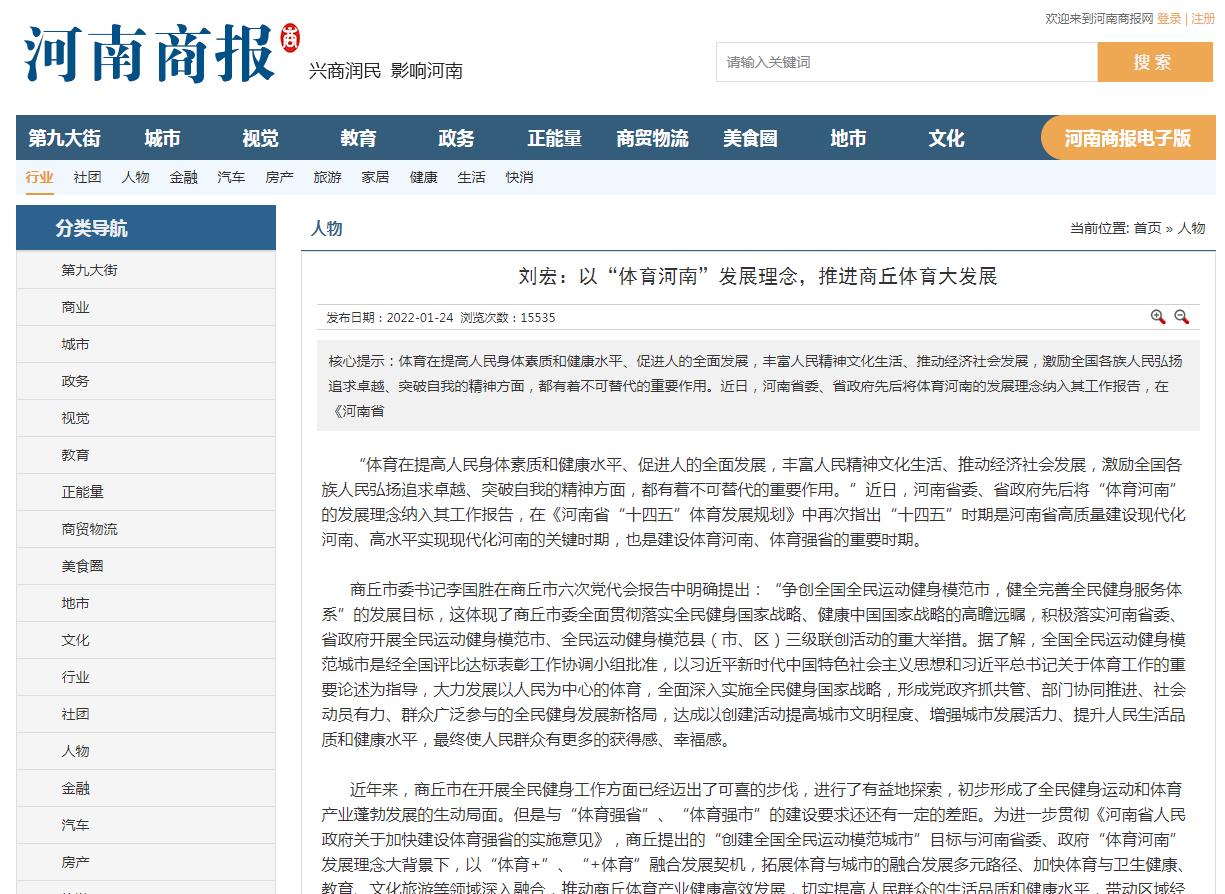Select 汽车 sub-navigation tab
The image size is (1225, 894).
[232, 177]
